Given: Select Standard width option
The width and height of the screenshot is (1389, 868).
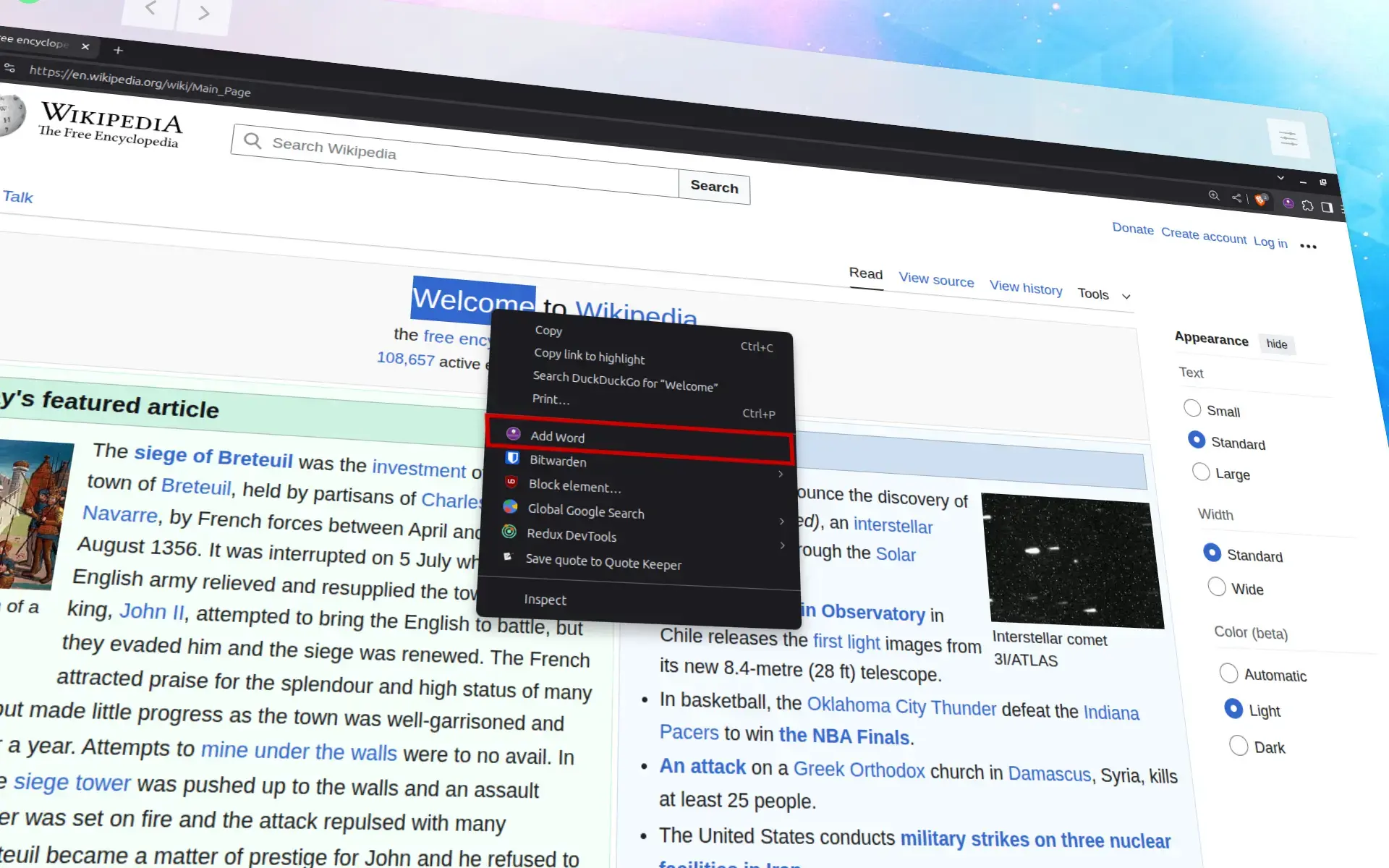Looking at the screenshot, I should click(x=1212, y=553).
